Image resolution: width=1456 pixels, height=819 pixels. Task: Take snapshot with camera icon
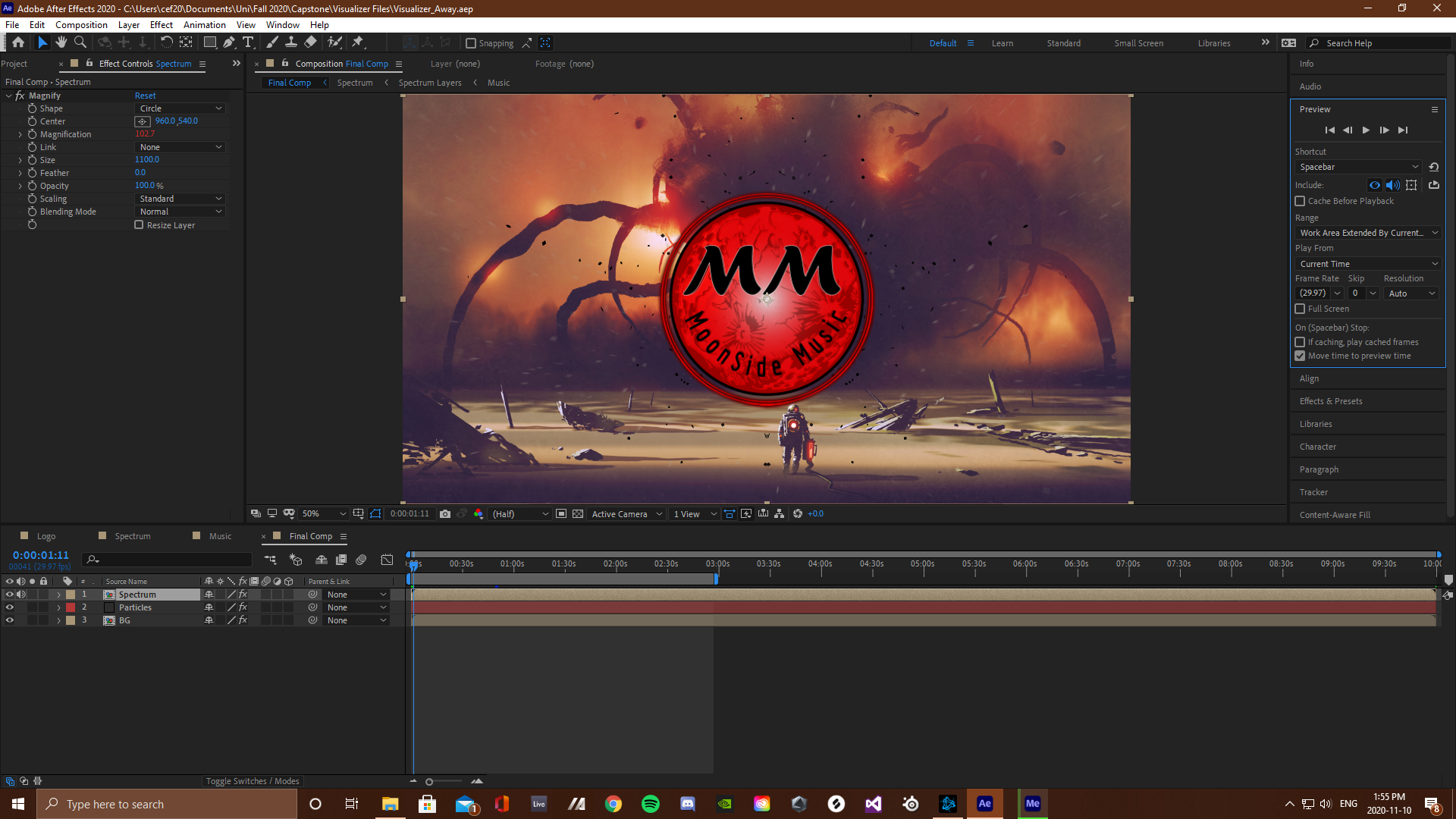click(445, 514)
